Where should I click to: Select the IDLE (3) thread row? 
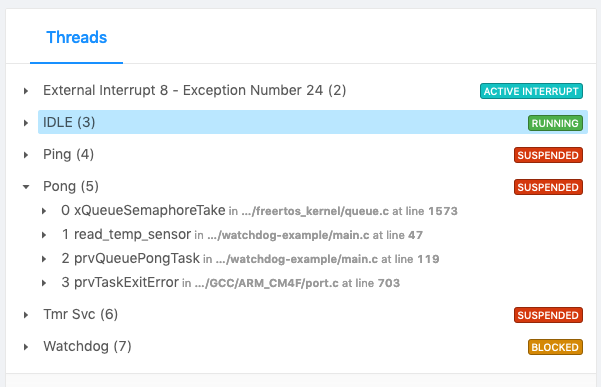(x=313, y=122)
